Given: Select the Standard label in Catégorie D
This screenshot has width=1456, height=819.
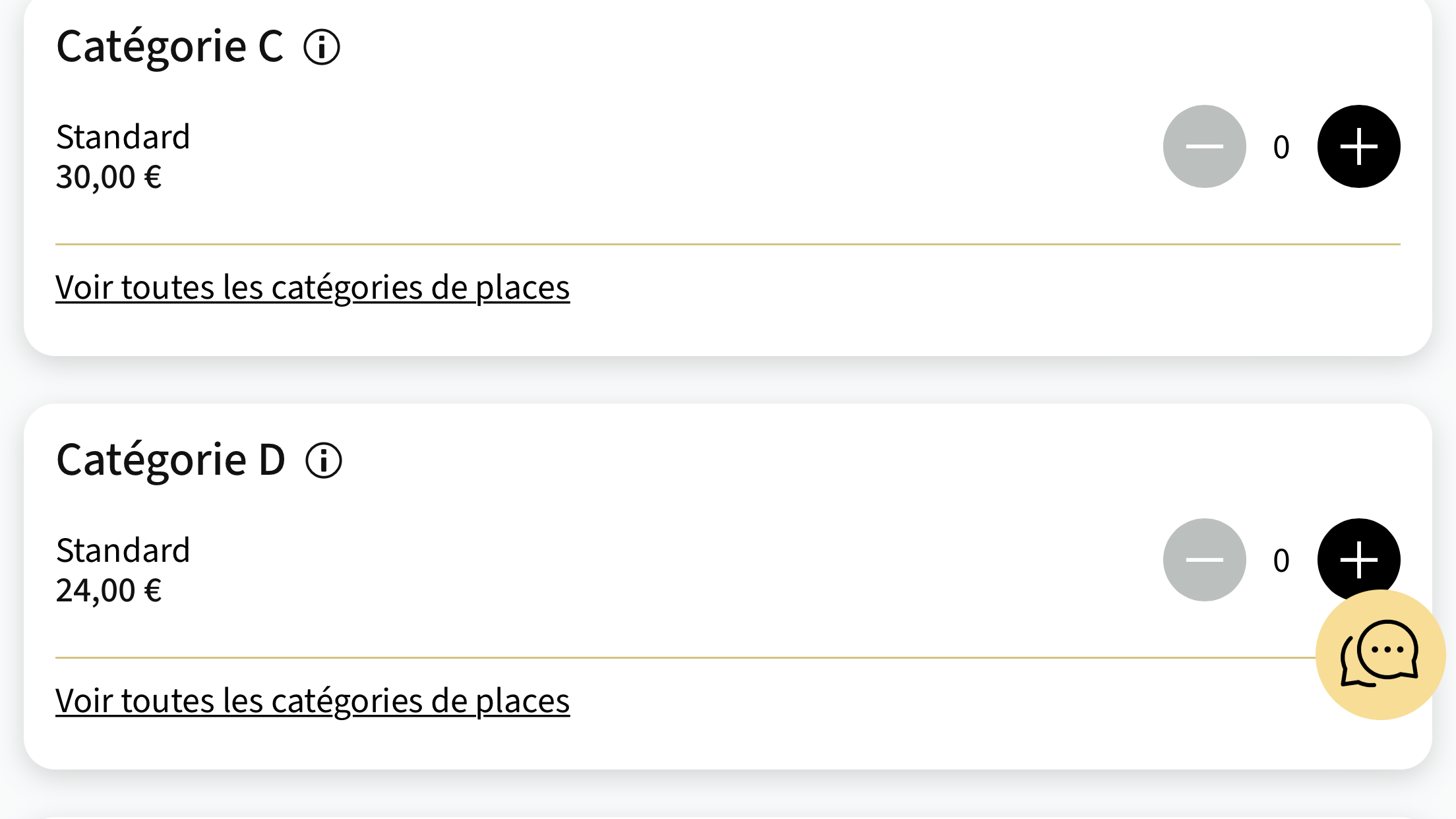Looking at the screenshot, I should point(123,551).
